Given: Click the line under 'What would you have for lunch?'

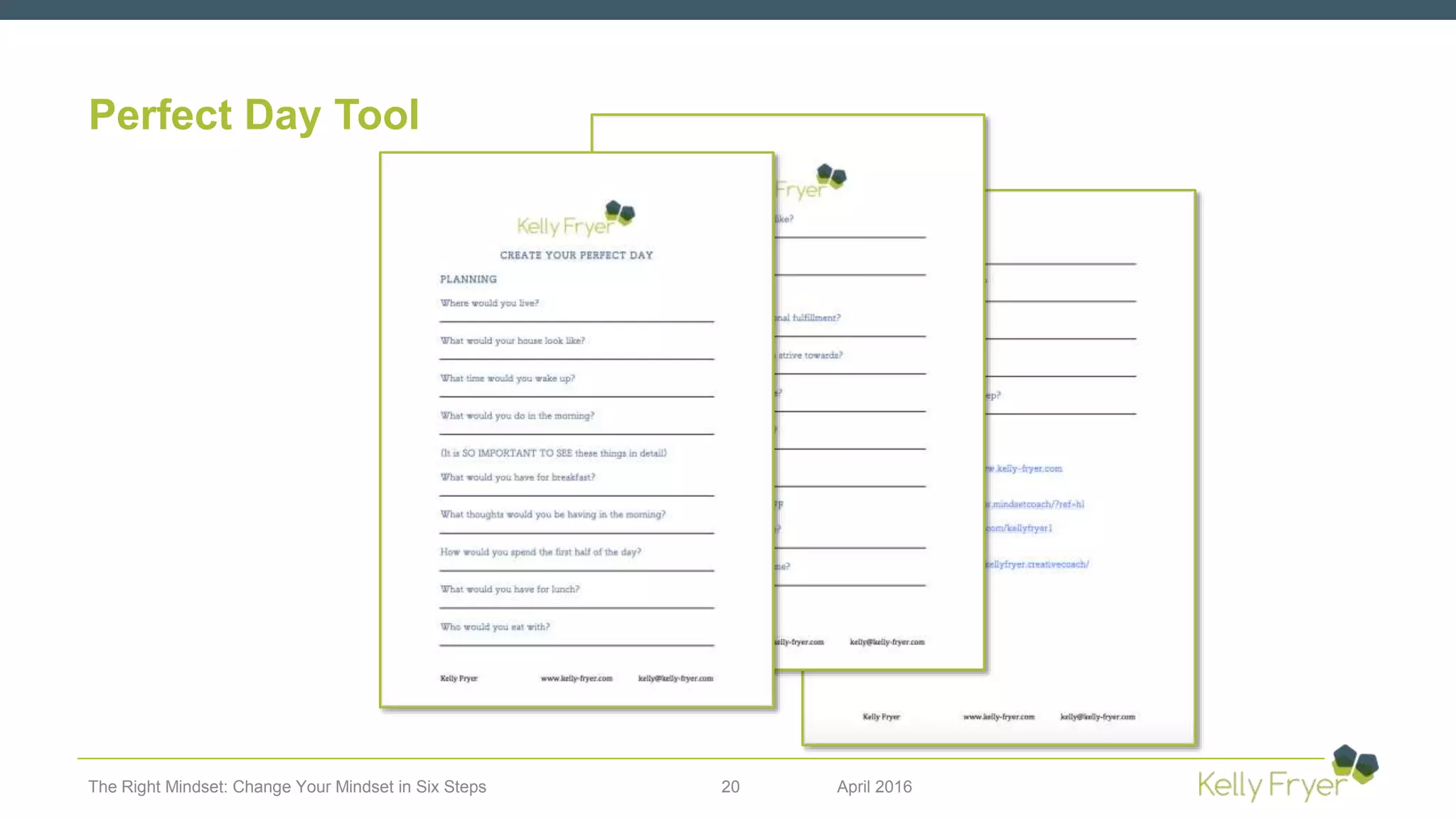Looking at the screenshot, I should click(x=577, y=606).
